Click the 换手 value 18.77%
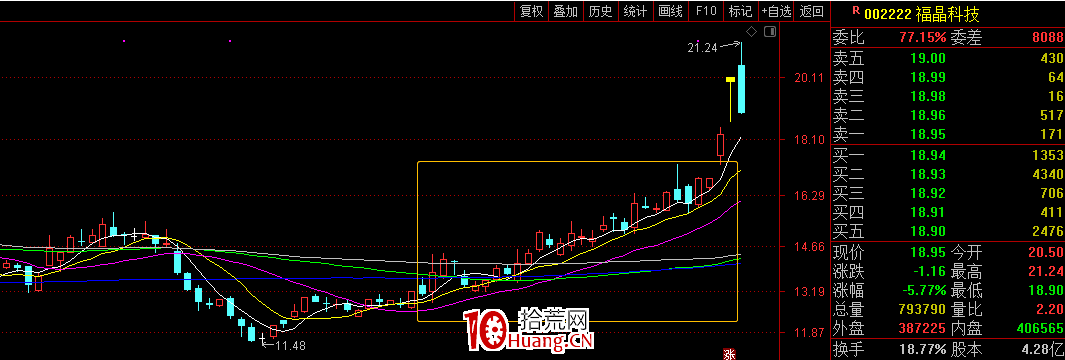1065x360 pixels. (x=922, y=350)
